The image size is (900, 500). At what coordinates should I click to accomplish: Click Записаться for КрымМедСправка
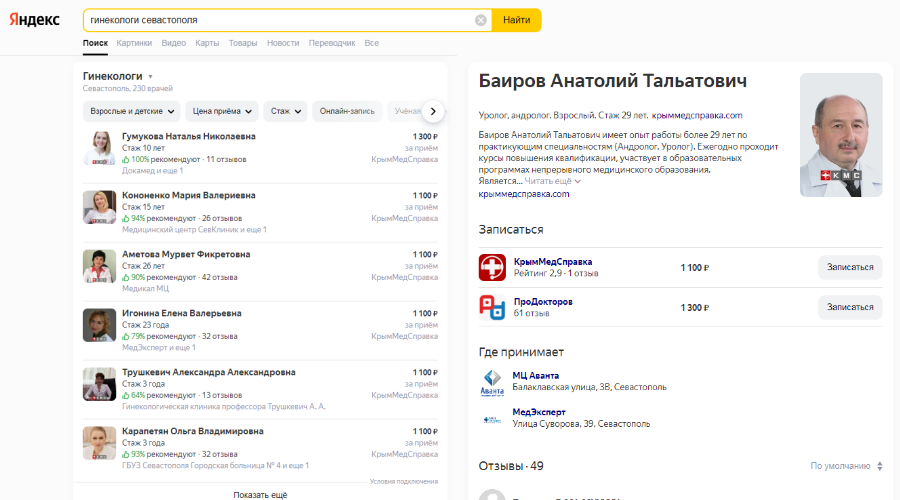tap(850, 268)
